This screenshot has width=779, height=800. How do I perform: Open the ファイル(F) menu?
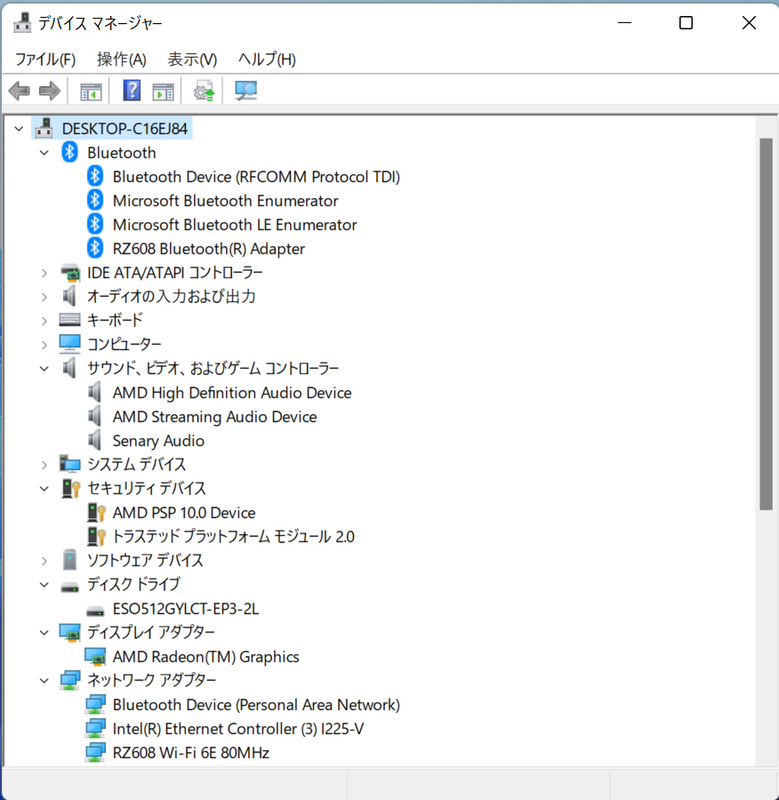(x=45, y=59)
